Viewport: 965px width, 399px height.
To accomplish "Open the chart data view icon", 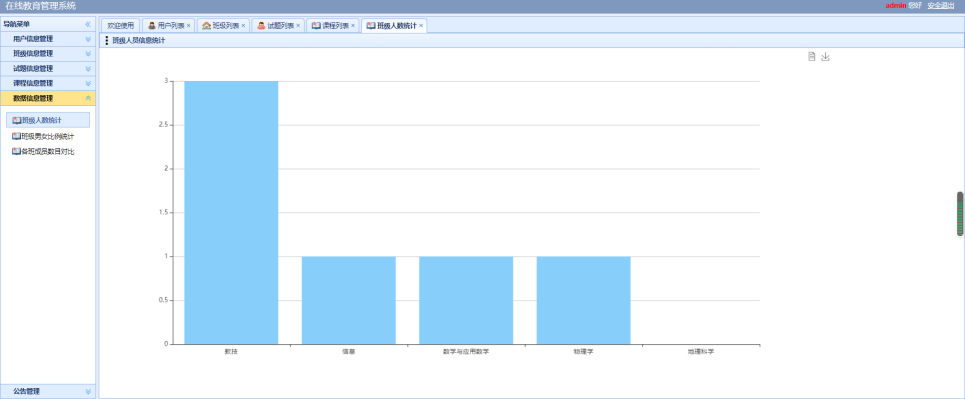I will coord(812,57).
